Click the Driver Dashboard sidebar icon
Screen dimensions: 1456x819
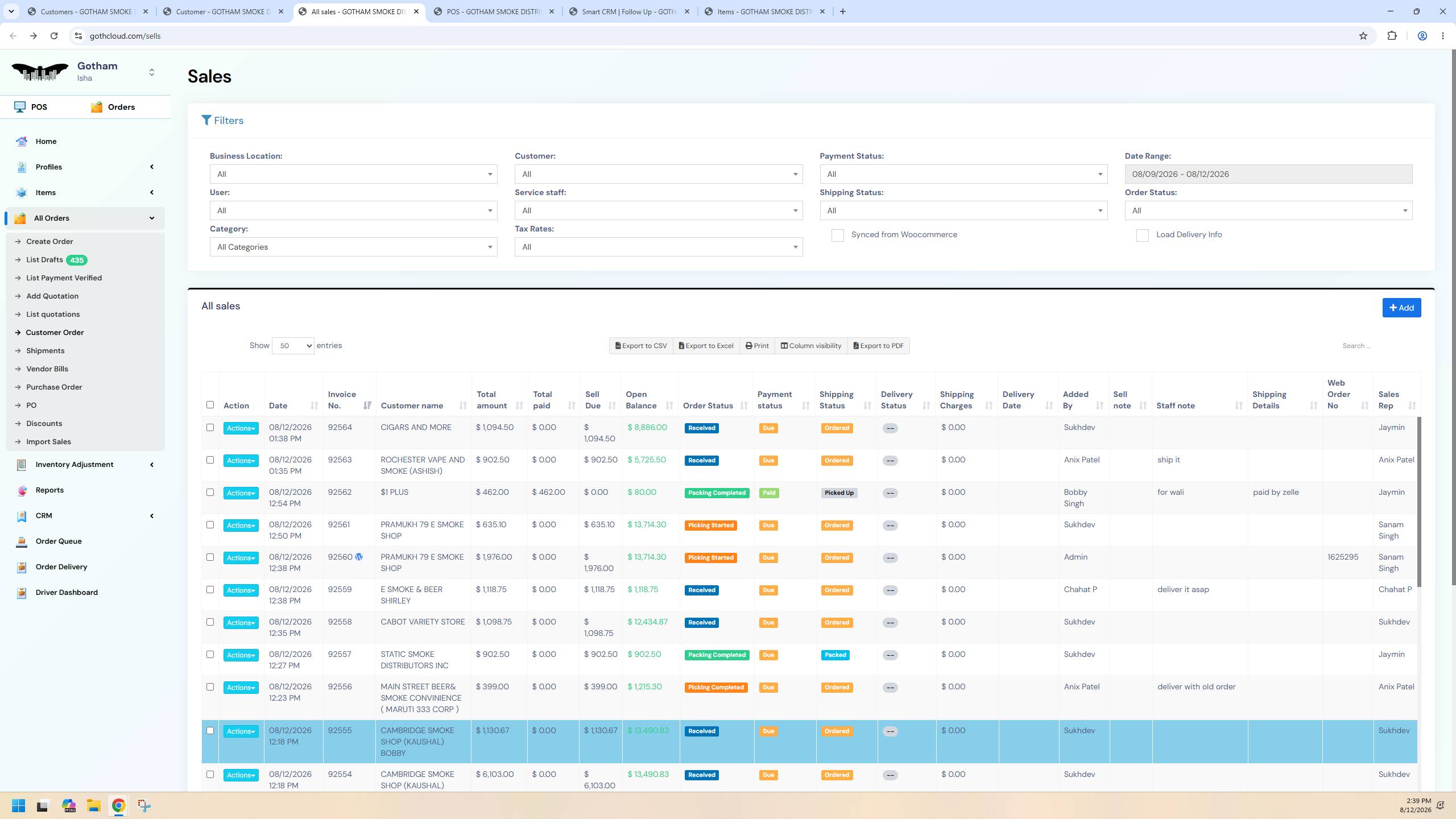(22, 593)
